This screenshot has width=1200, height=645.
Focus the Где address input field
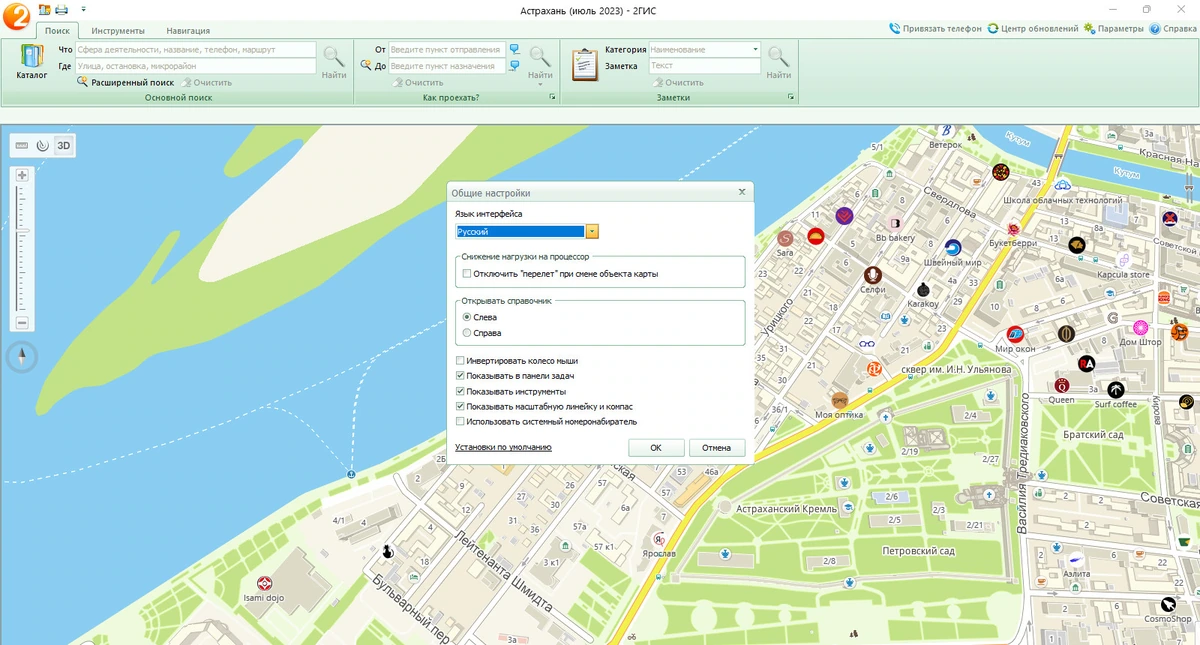click(196, 66)
